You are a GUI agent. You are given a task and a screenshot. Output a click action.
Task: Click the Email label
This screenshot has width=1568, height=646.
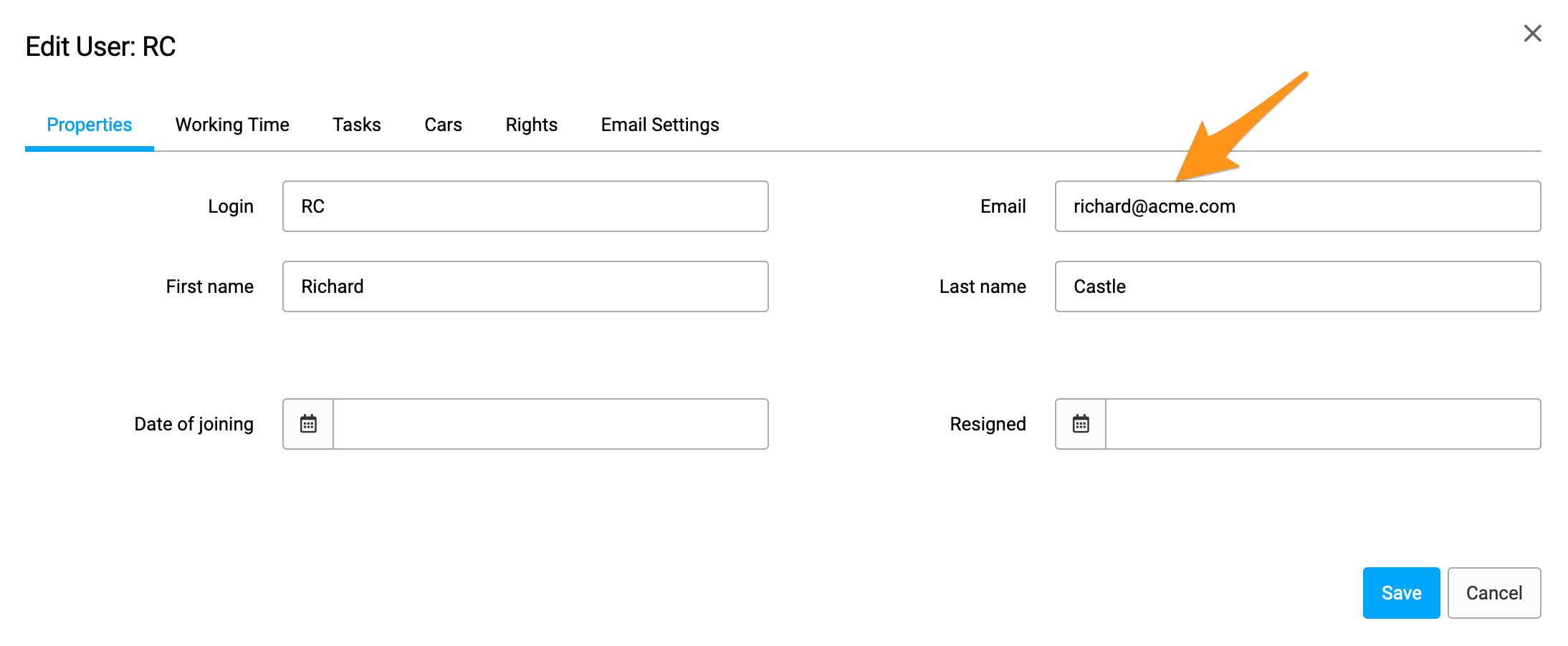(x=1003, y=206)
